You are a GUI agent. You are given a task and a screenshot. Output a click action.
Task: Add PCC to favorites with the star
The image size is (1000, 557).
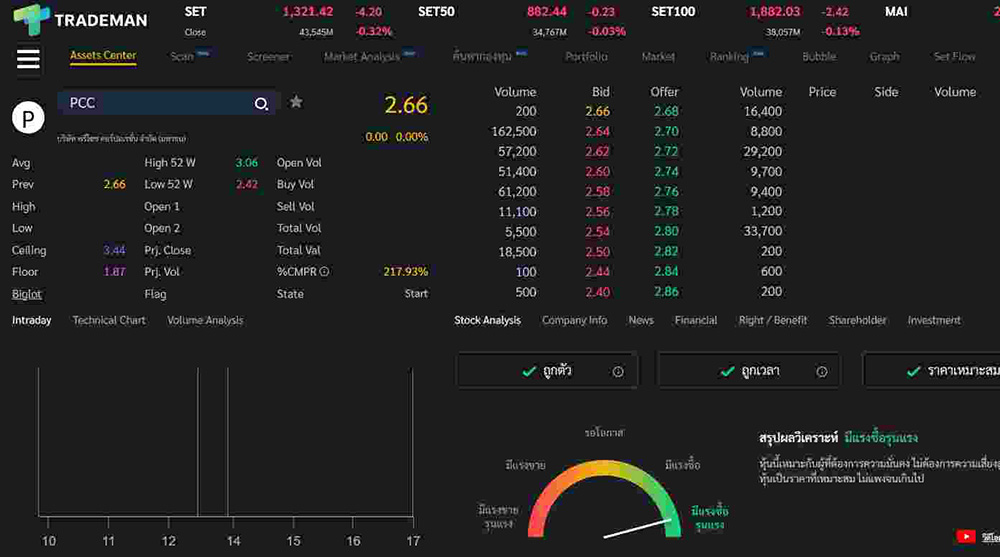pos(296,102)
